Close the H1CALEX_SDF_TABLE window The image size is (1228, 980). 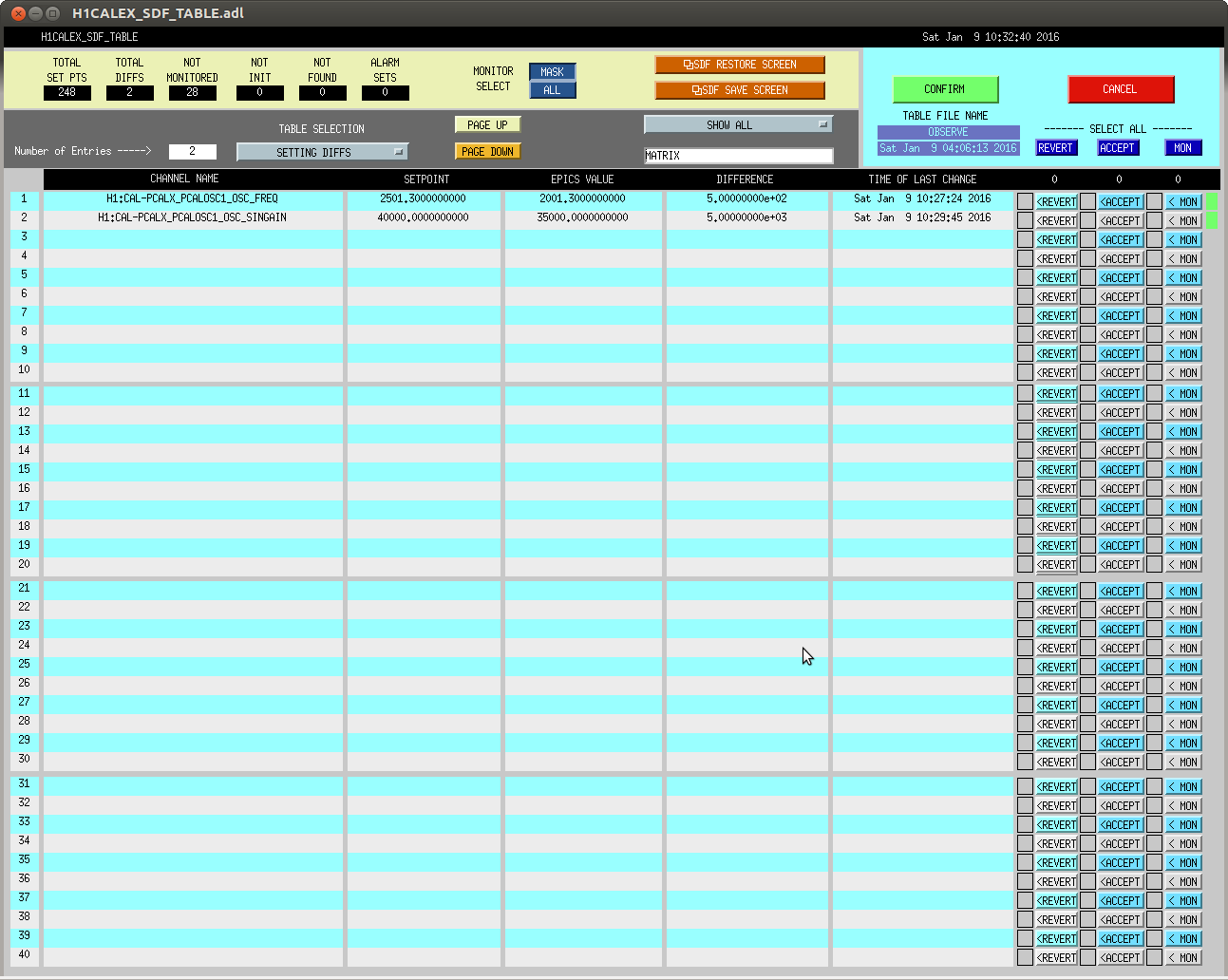click(x=18, y=13)
